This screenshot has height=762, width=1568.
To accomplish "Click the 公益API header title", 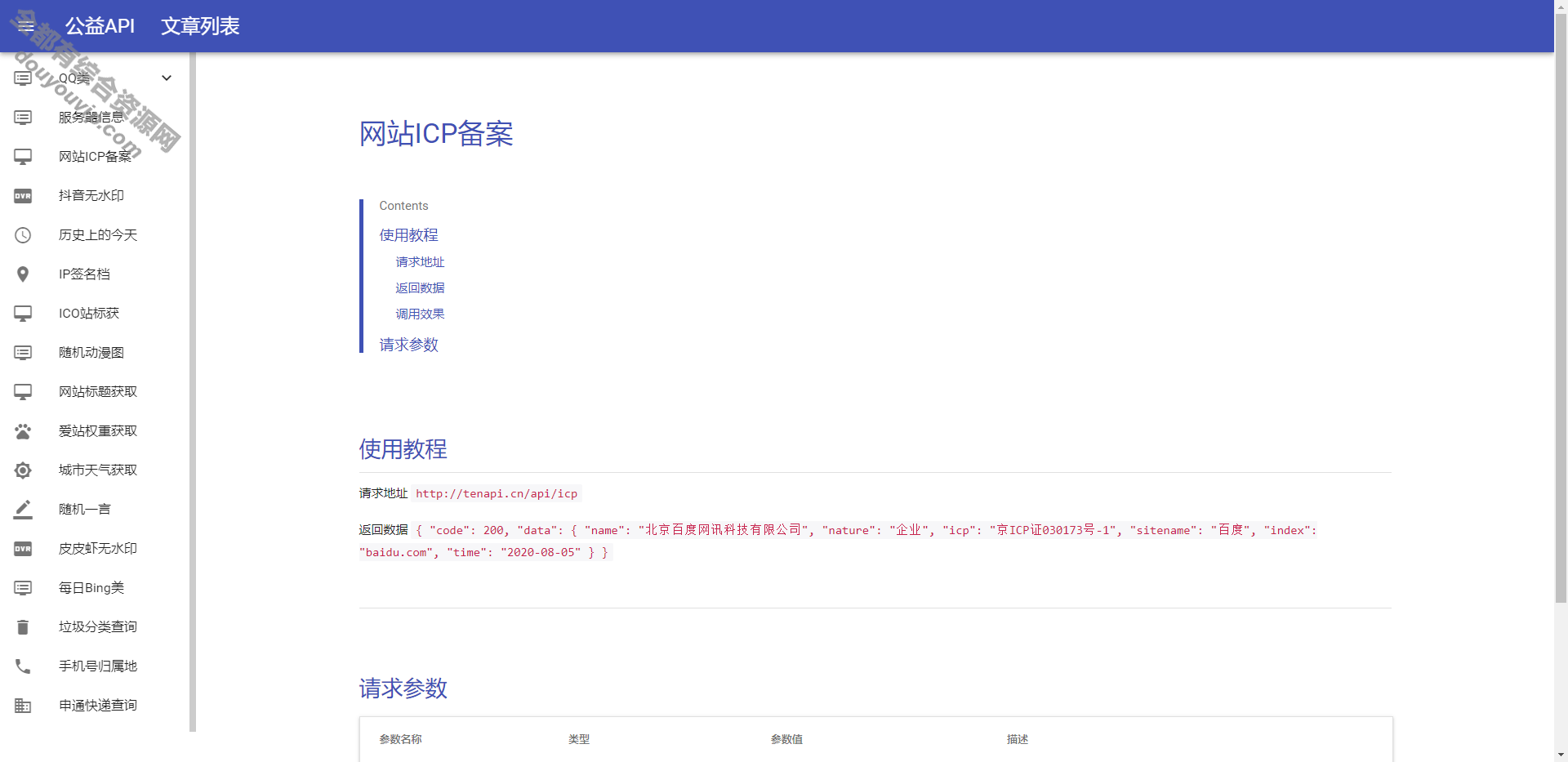I will [100, 26].
